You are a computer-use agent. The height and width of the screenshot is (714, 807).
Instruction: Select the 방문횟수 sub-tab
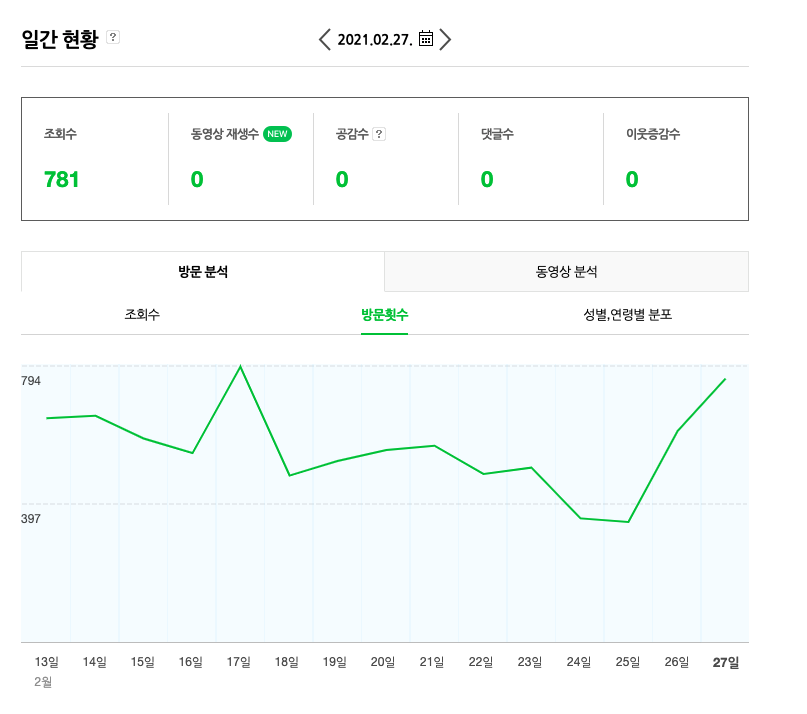click(384, 315)
